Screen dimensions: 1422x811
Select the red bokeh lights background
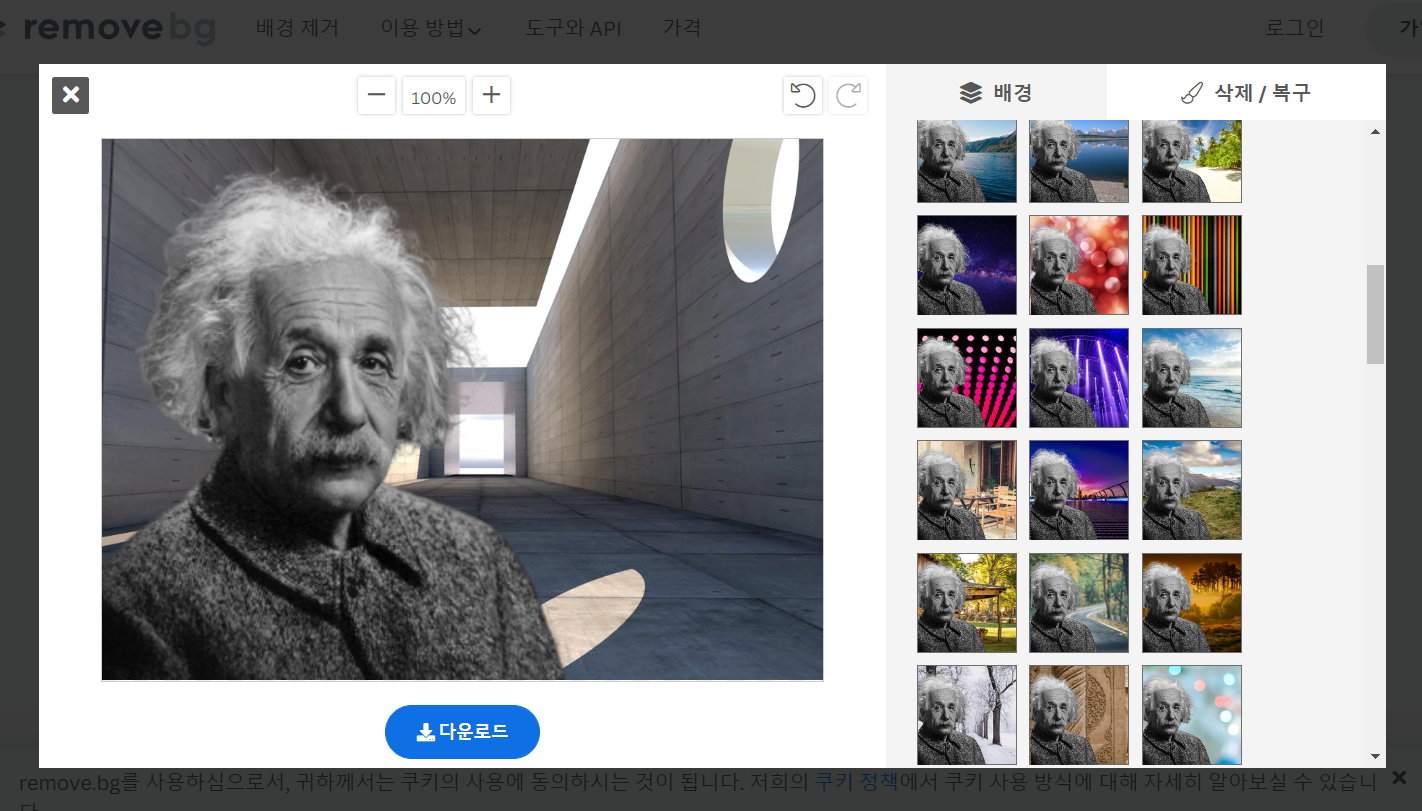1079,265
